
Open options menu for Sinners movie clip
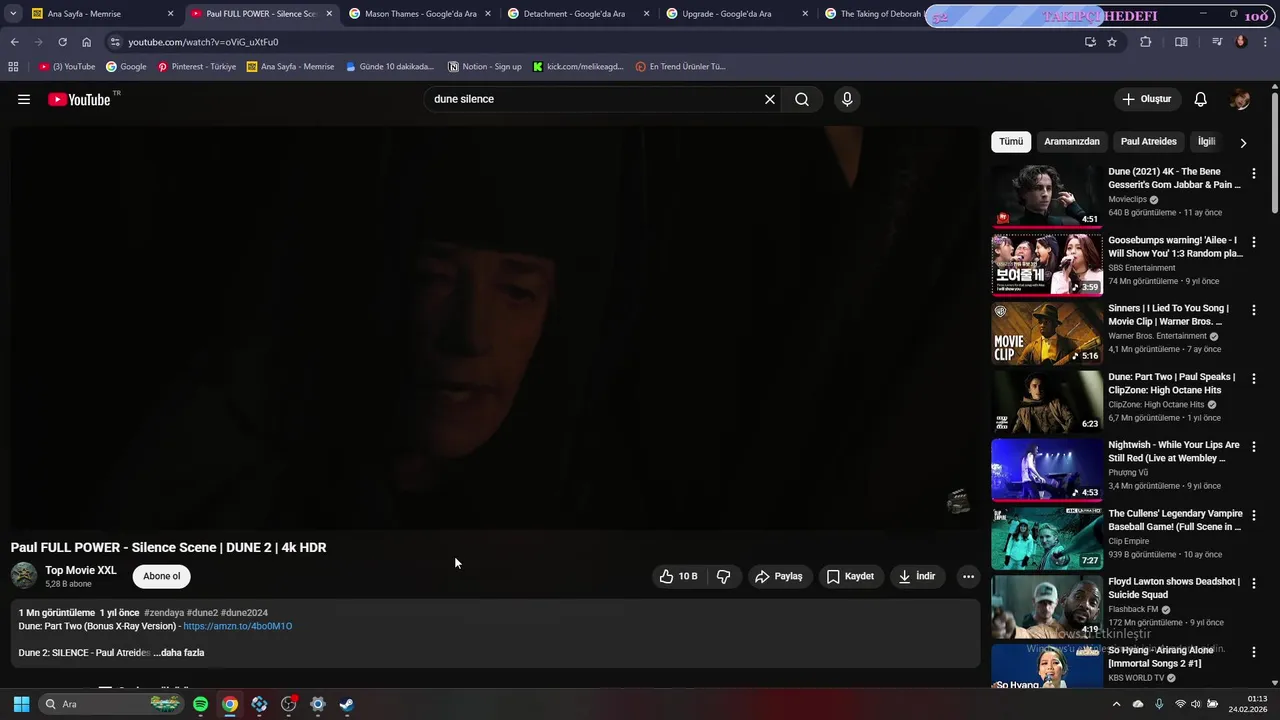[x=1254, y=310]
